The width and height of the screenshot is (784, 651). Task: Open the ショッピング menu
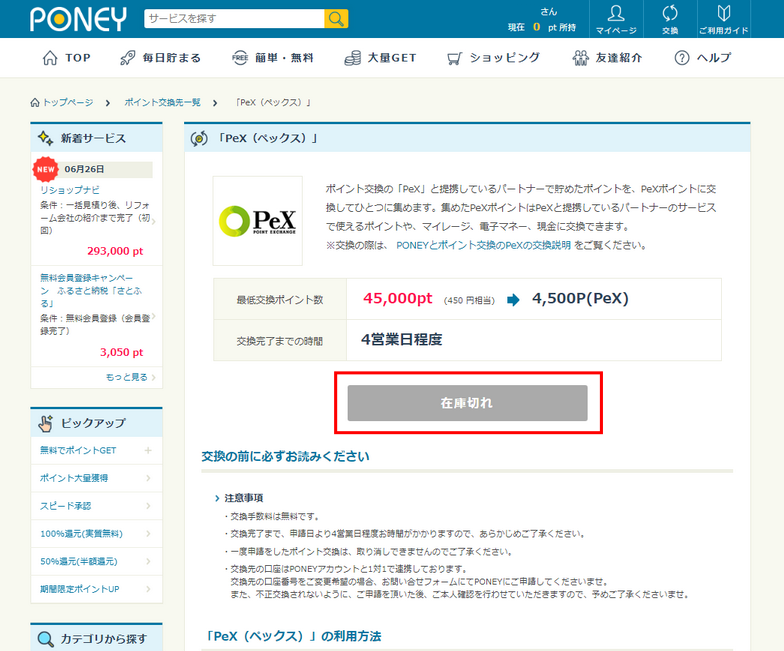click(x=494, y=58)
